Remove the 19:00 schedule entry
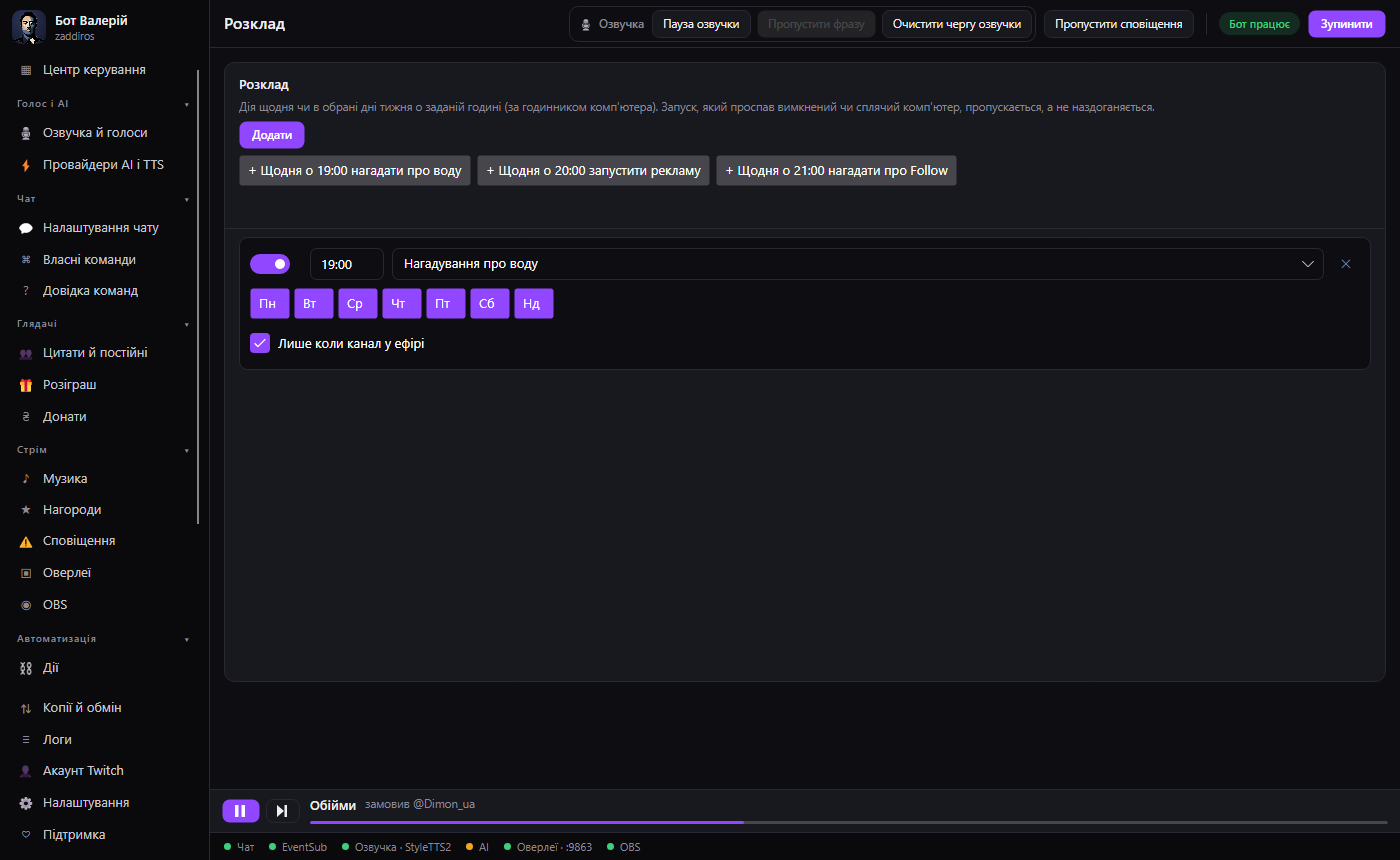 (x=1346, y=264)
